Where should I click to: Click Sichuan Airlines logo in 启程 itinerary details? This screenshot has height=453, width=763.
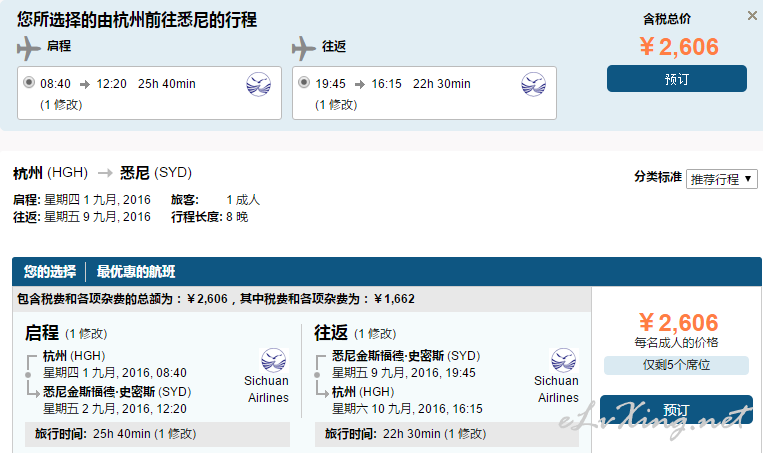pyautogui.click(x=273, y=361)
